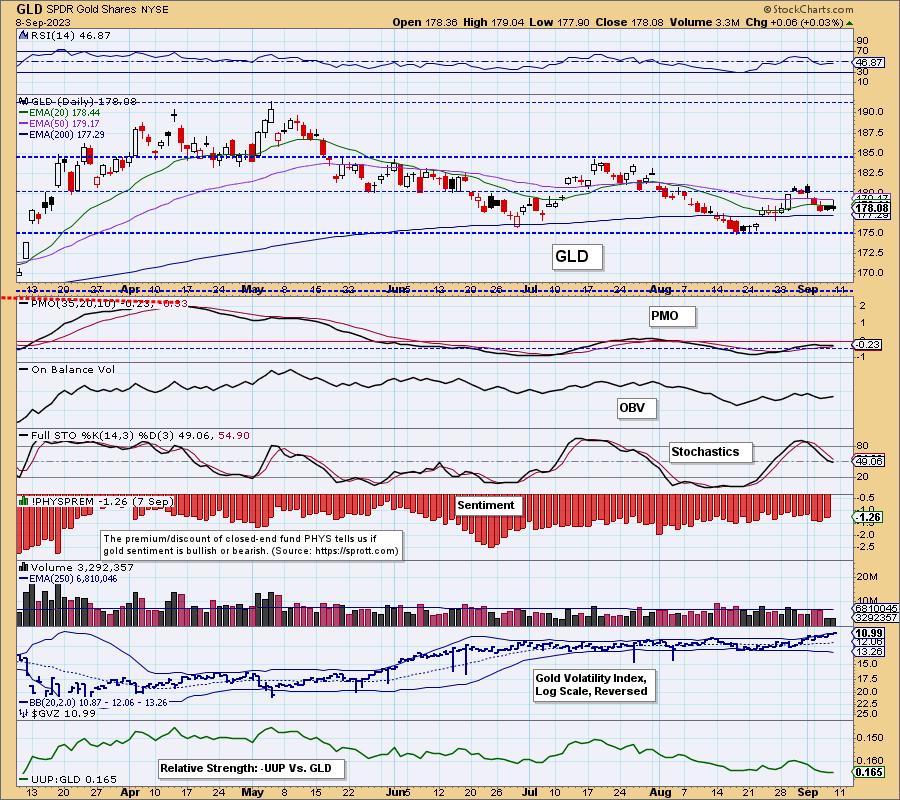Click the GLD (Daily) 178.08 legend
This screenshot has height=800, width=900.
(83, 101)
